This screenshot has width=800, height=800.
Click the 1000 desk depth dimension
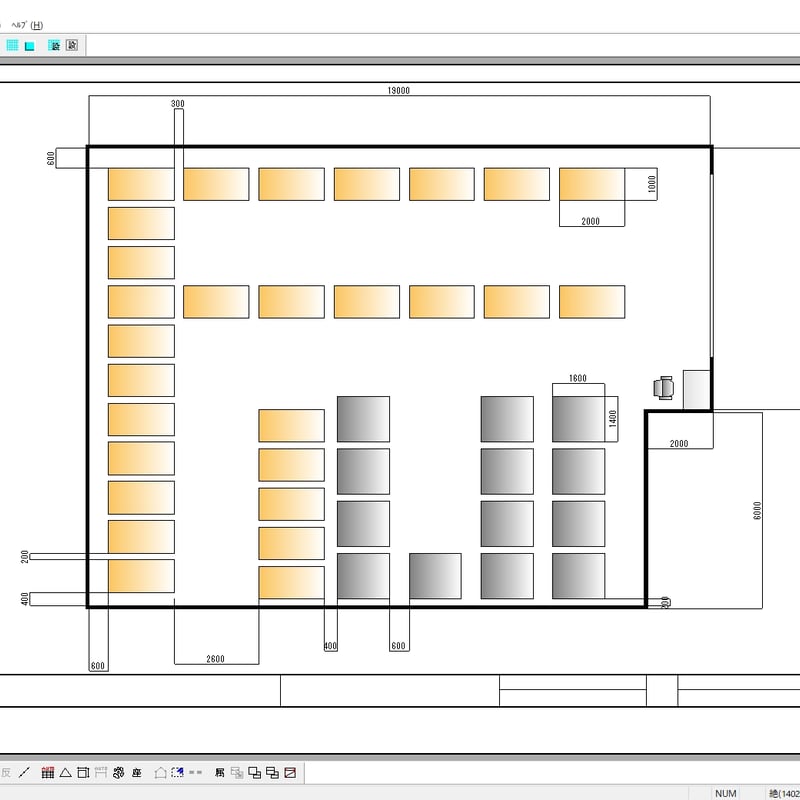652,184
